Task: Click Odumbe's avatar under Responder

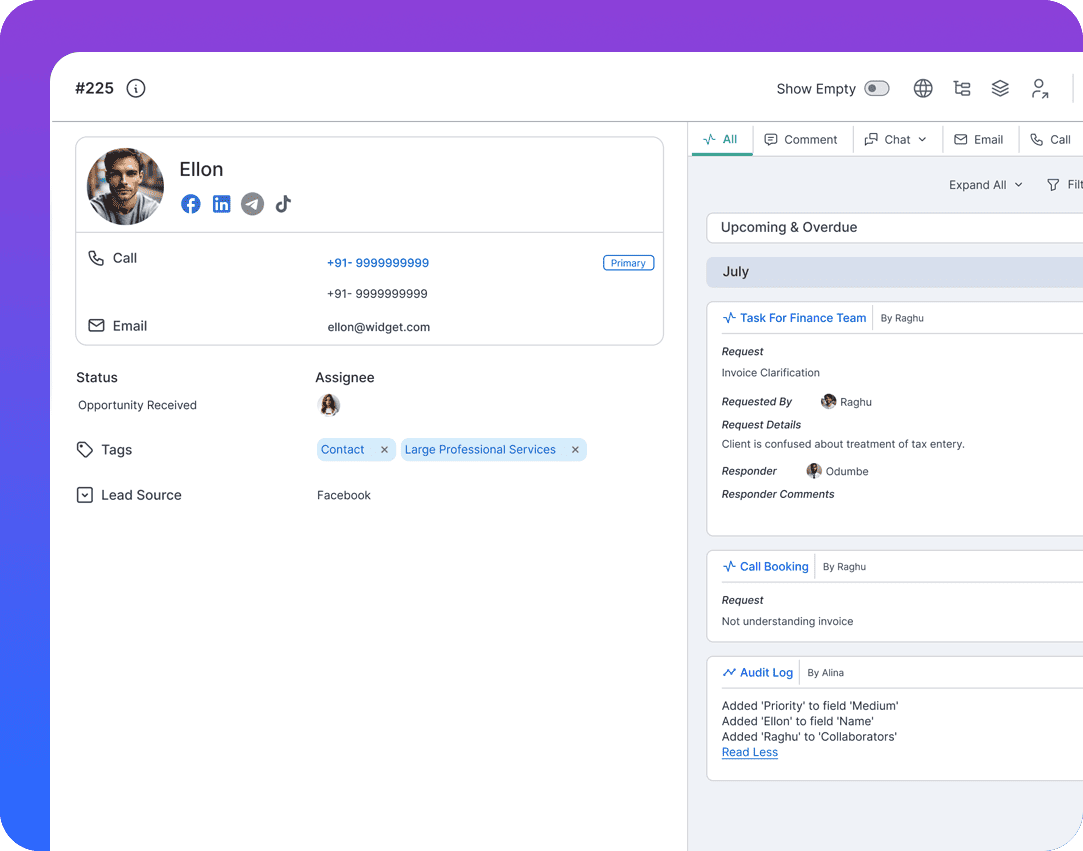Action: [x=814, y=471]
